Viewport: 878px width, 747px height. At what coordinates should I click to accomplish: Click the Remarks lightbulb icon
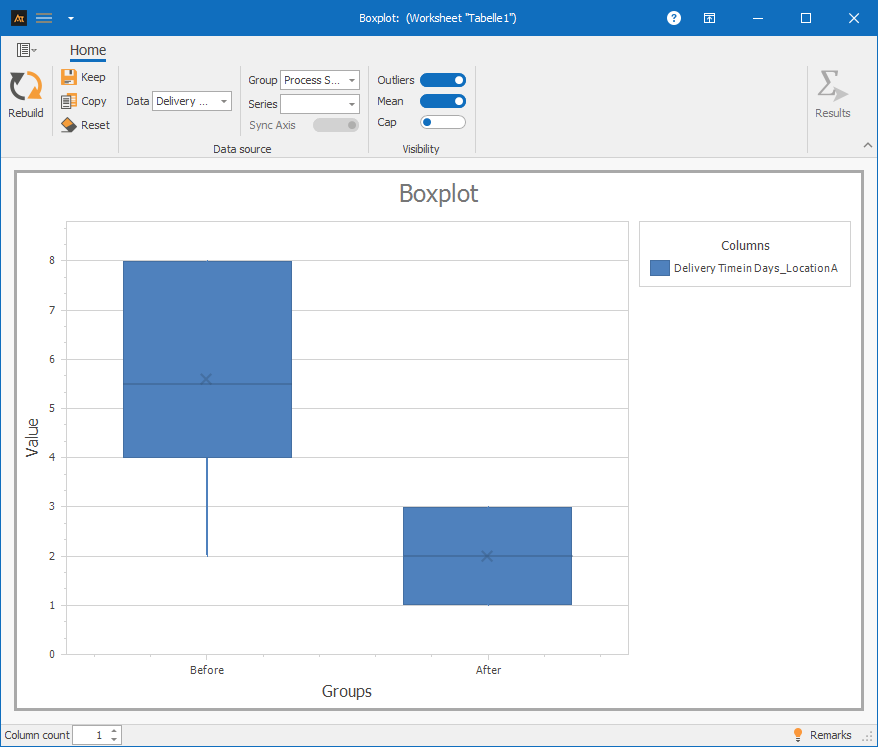point(797,735)
